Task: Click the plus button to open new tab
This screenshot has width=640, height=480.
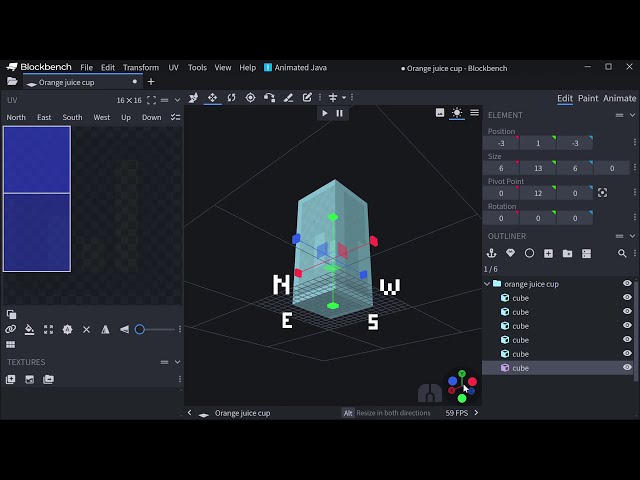Action: 151,82
